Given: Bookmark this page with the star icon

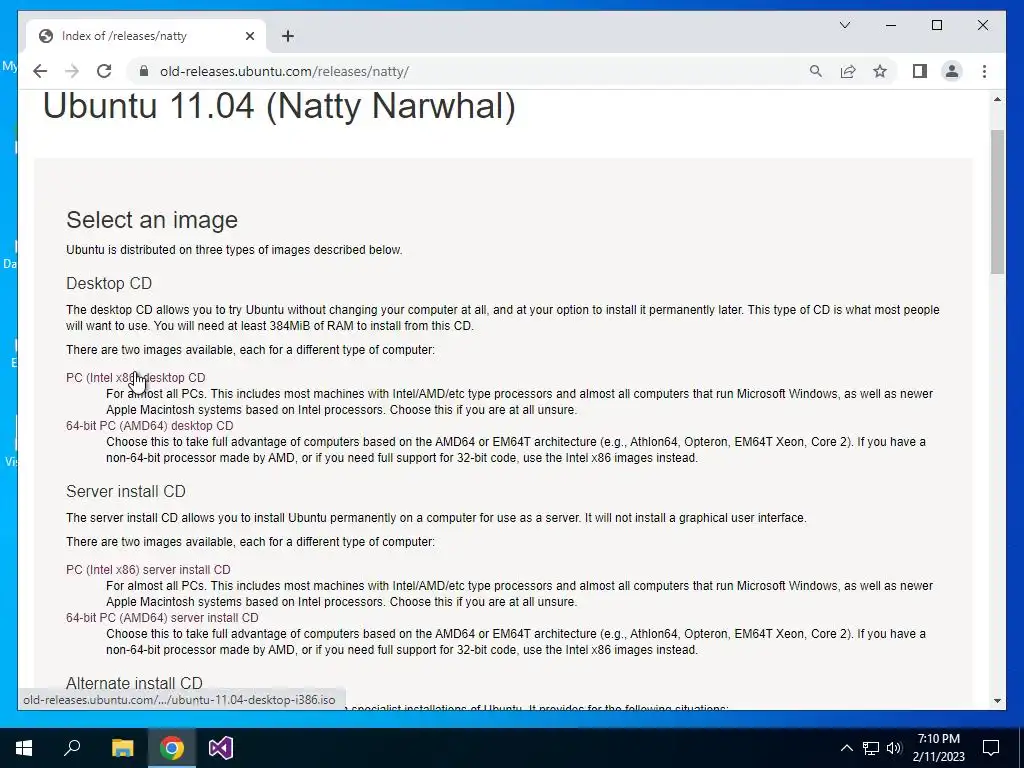Looking at the screenshot, I should coord(880,71).
